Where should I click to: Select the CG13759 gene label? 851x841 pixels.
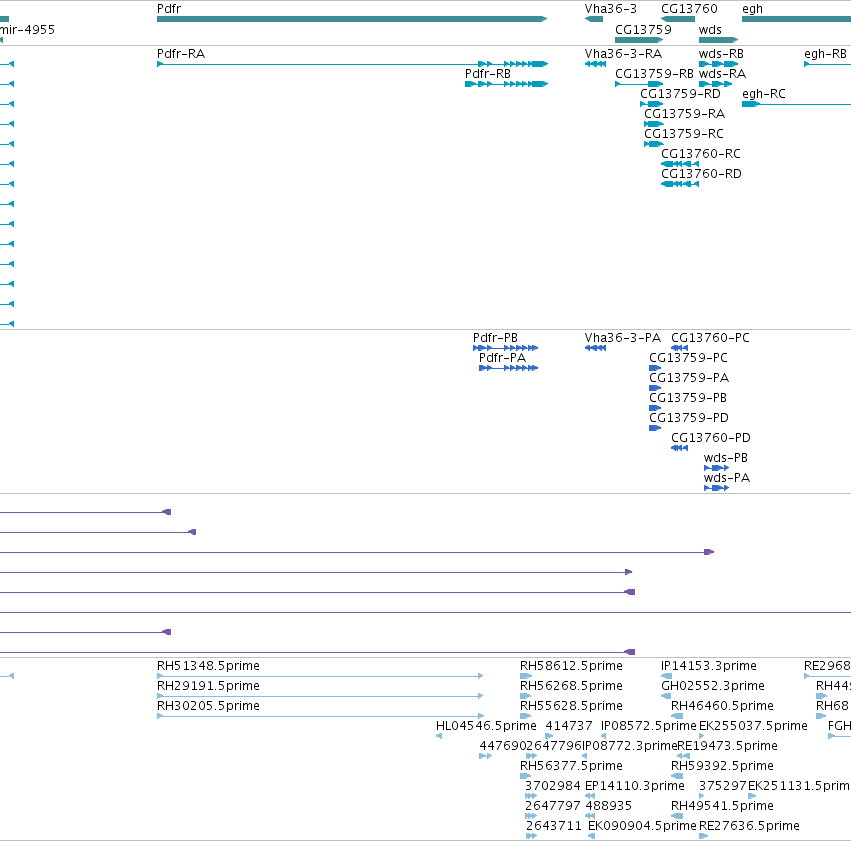[x=643, y=29]
